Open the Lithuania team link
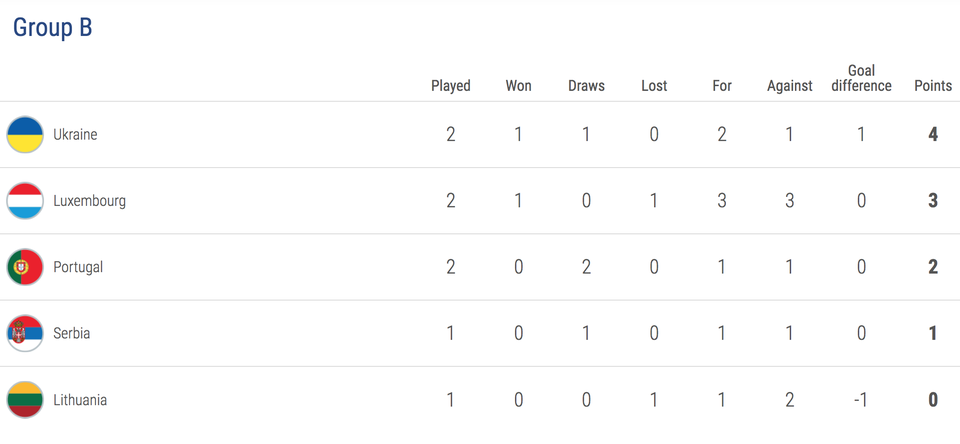The image size is (960, 444). (80, 400)
